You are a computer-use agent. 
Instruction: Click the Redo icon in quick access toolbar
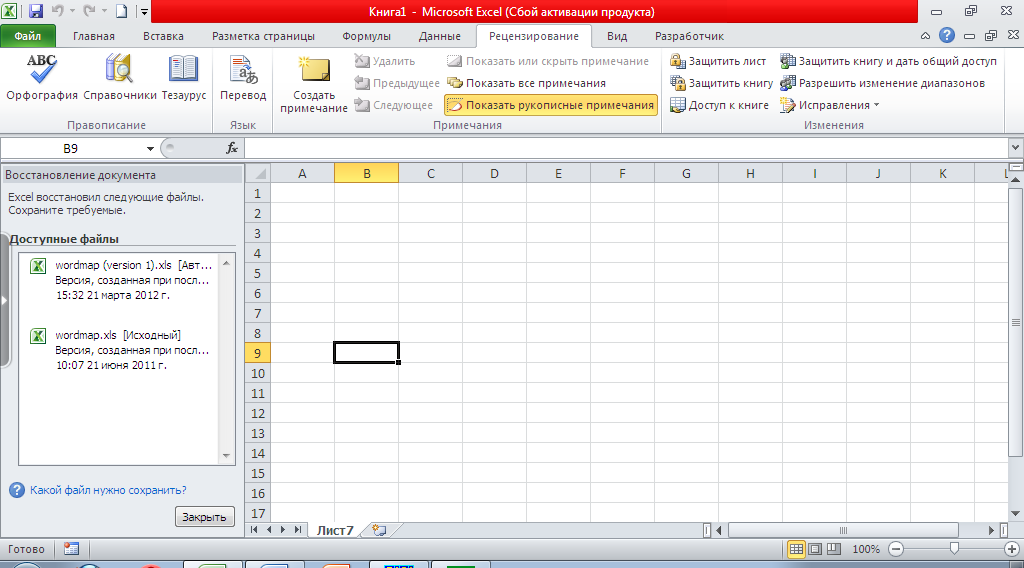coord(89,11)
